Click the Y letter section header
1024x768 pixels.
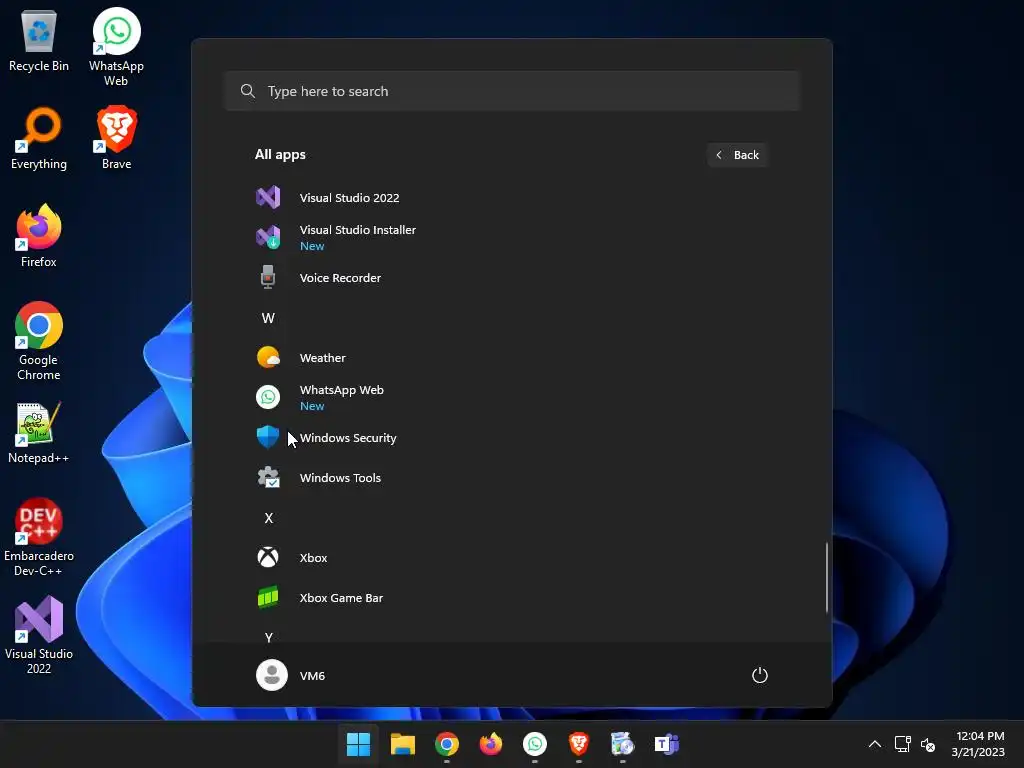(x=268, y=637)
